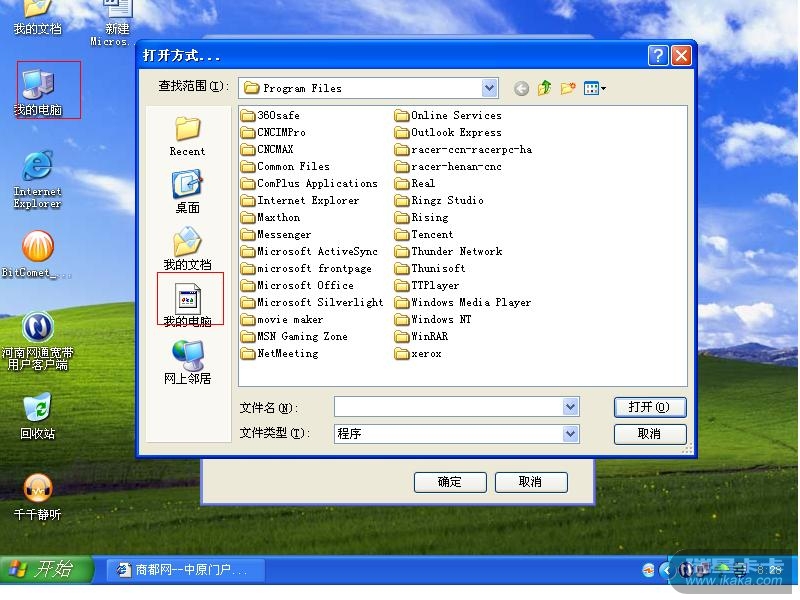Select the Thunisoft folder

coord(430,268)
